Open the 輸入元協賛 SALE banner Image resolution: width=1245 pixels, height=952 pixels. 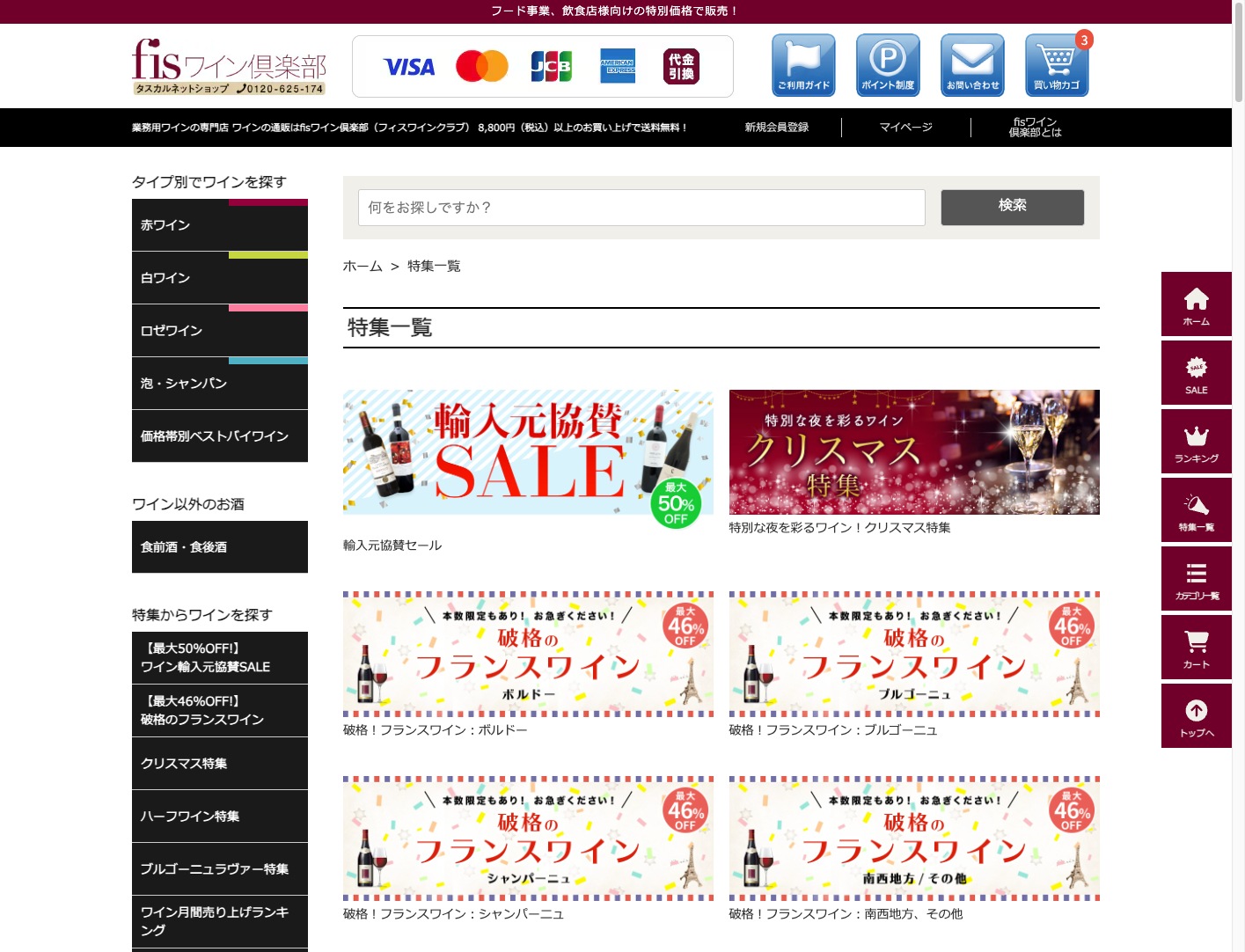528,453
